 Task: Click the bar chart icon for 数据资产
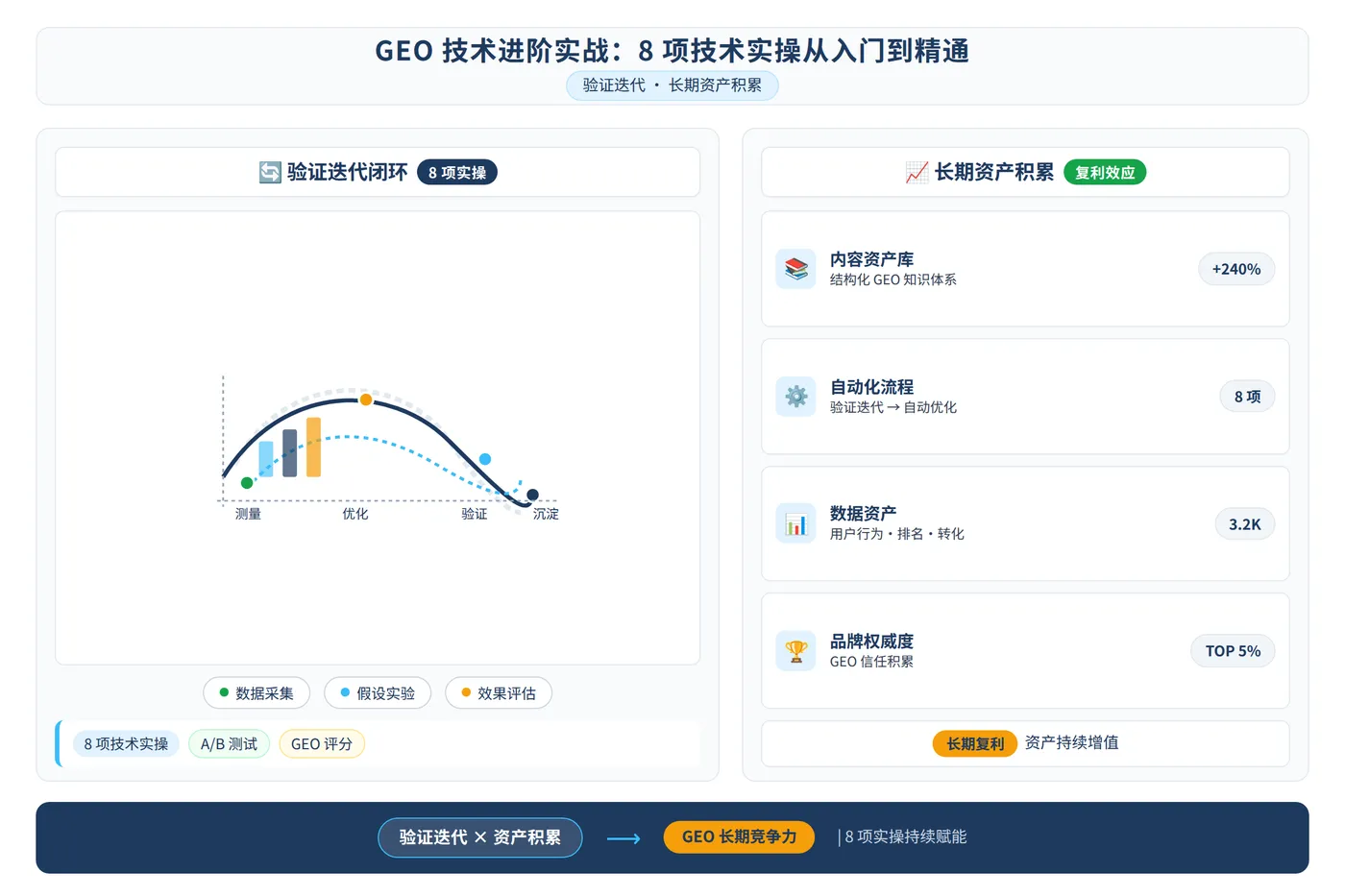click(795, 523)
